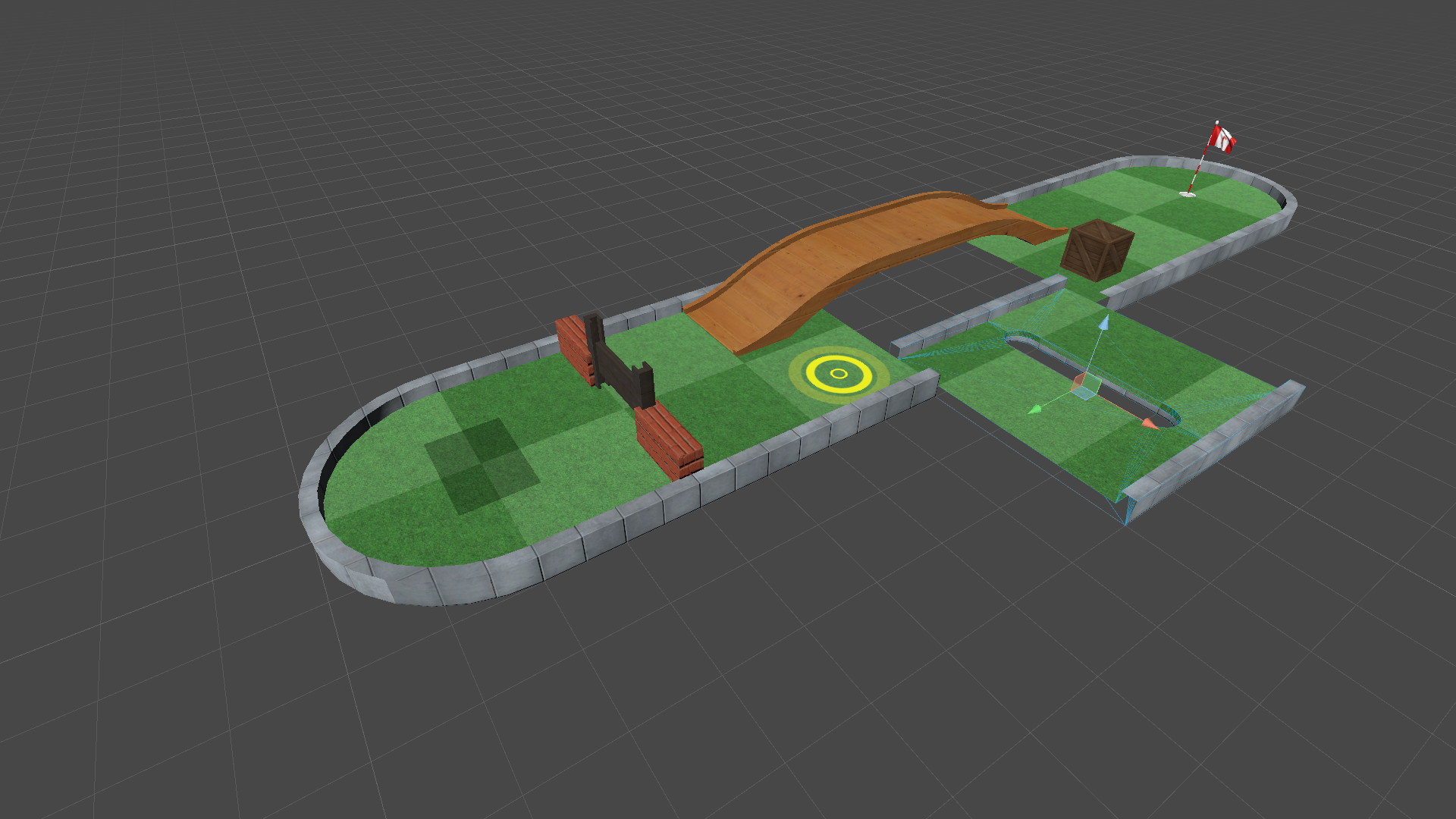This screenshot has height=819, width=1456.
Task: Select the wooden crate obstacle
Action: (x=1096, y=250)
